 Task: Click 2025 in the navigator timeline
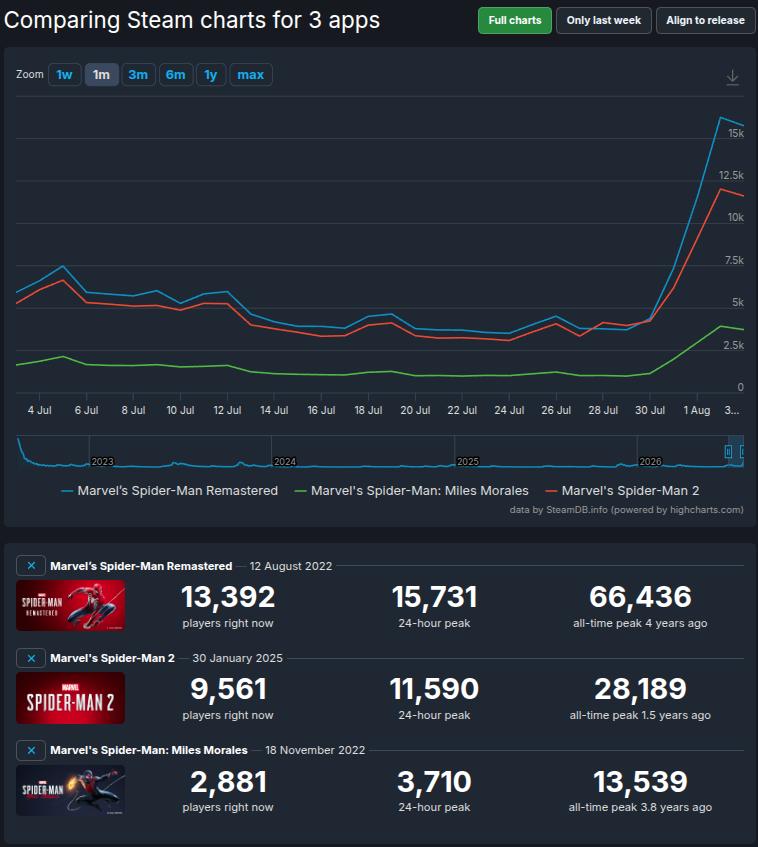pyautogui.click(x=467, y=461)
